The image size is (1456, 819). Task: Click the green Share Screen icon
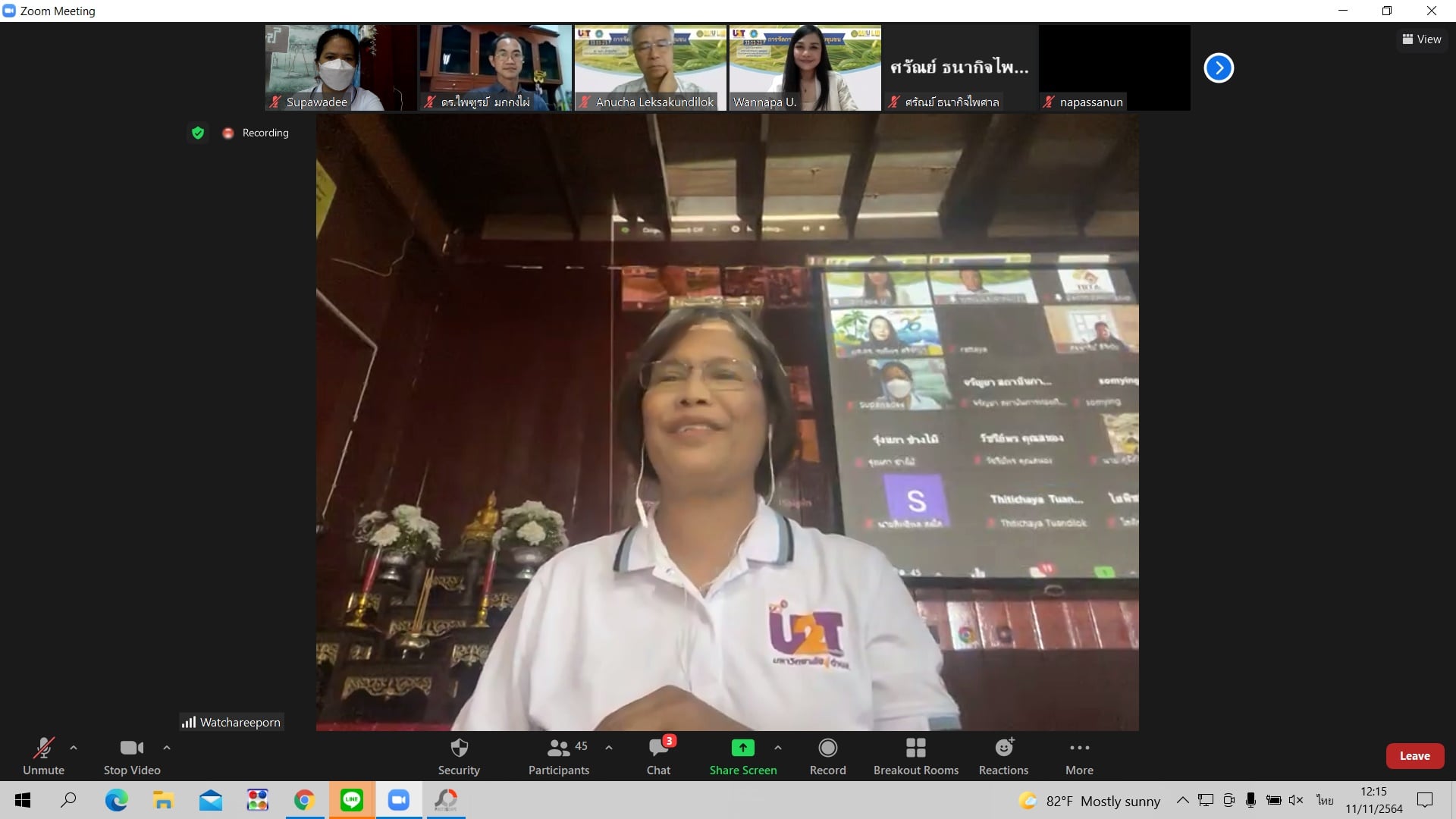(742, 748)
